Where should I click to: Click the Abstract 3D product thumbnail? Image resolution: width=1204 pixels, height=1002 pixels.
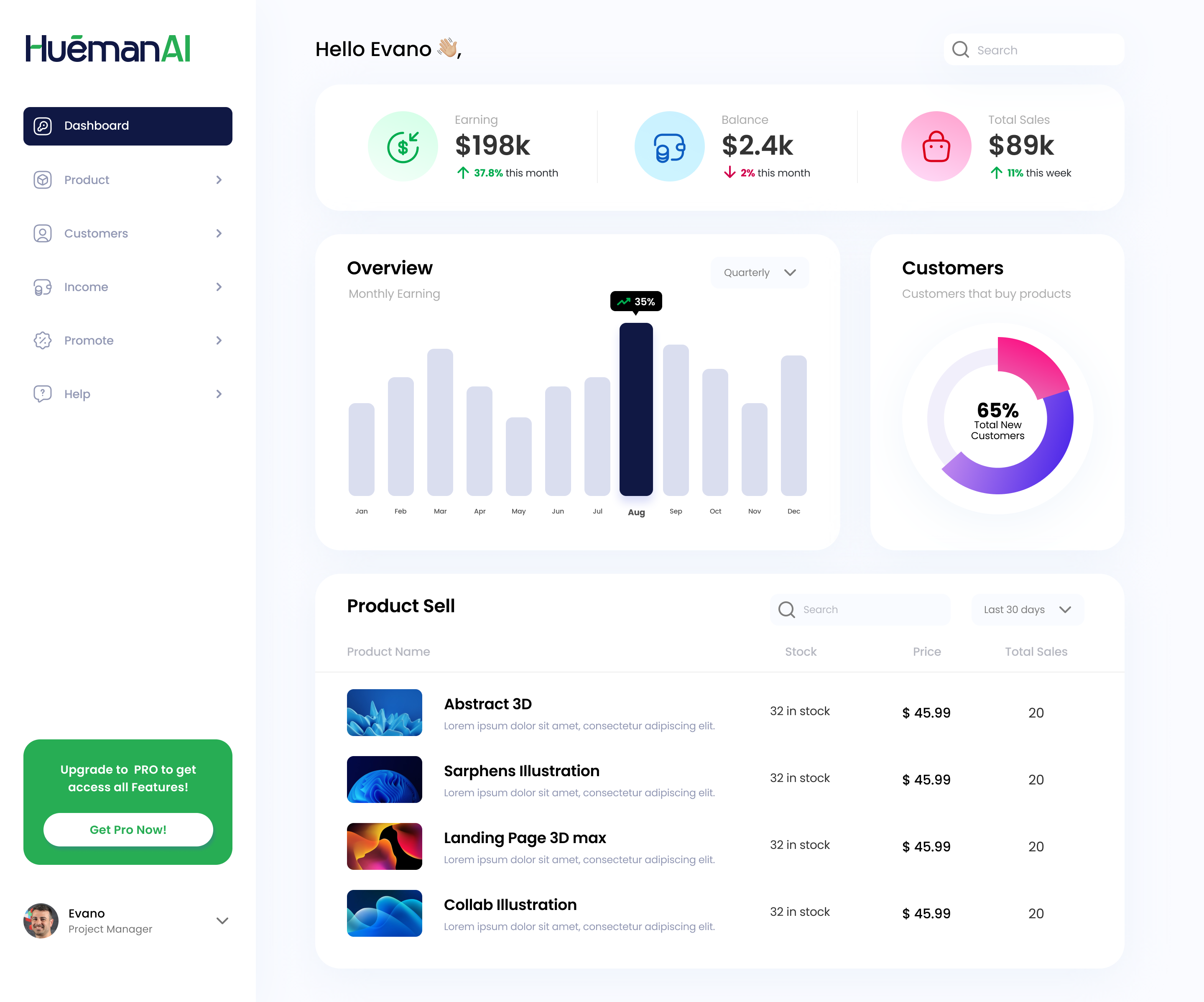(384, 712)
